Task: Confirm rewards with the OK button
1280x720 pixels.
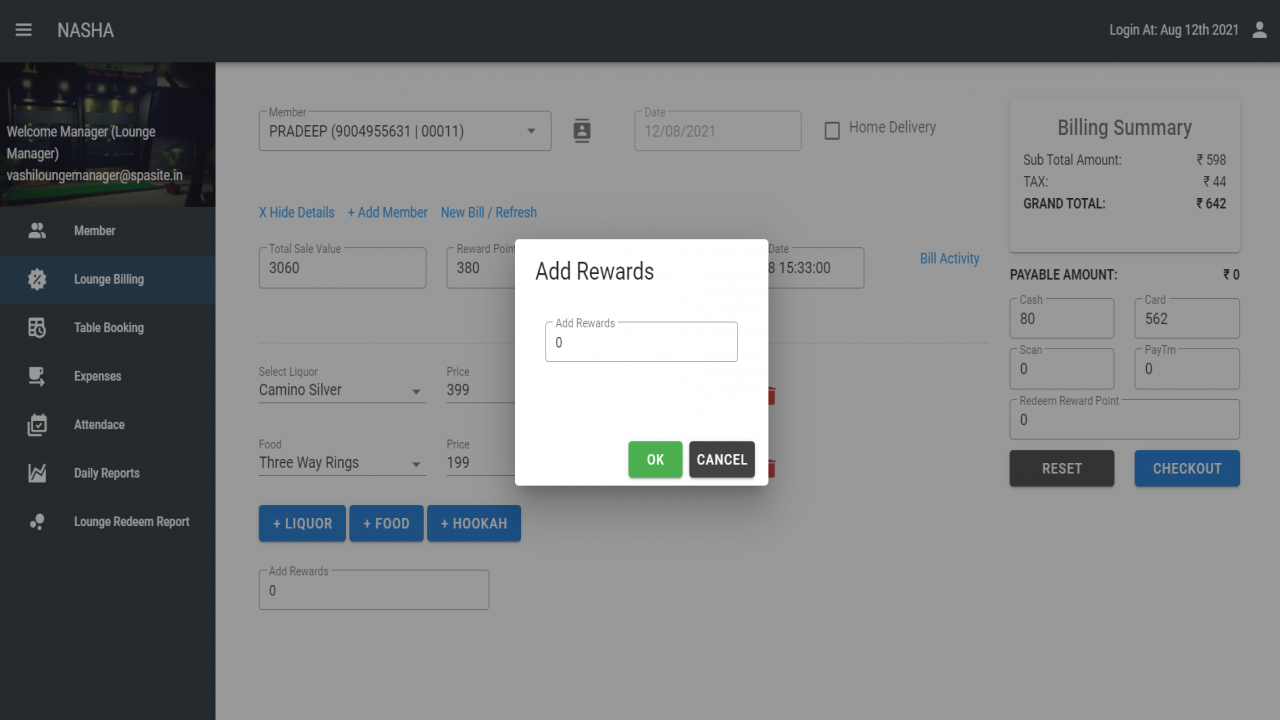Action: point(655,460)
